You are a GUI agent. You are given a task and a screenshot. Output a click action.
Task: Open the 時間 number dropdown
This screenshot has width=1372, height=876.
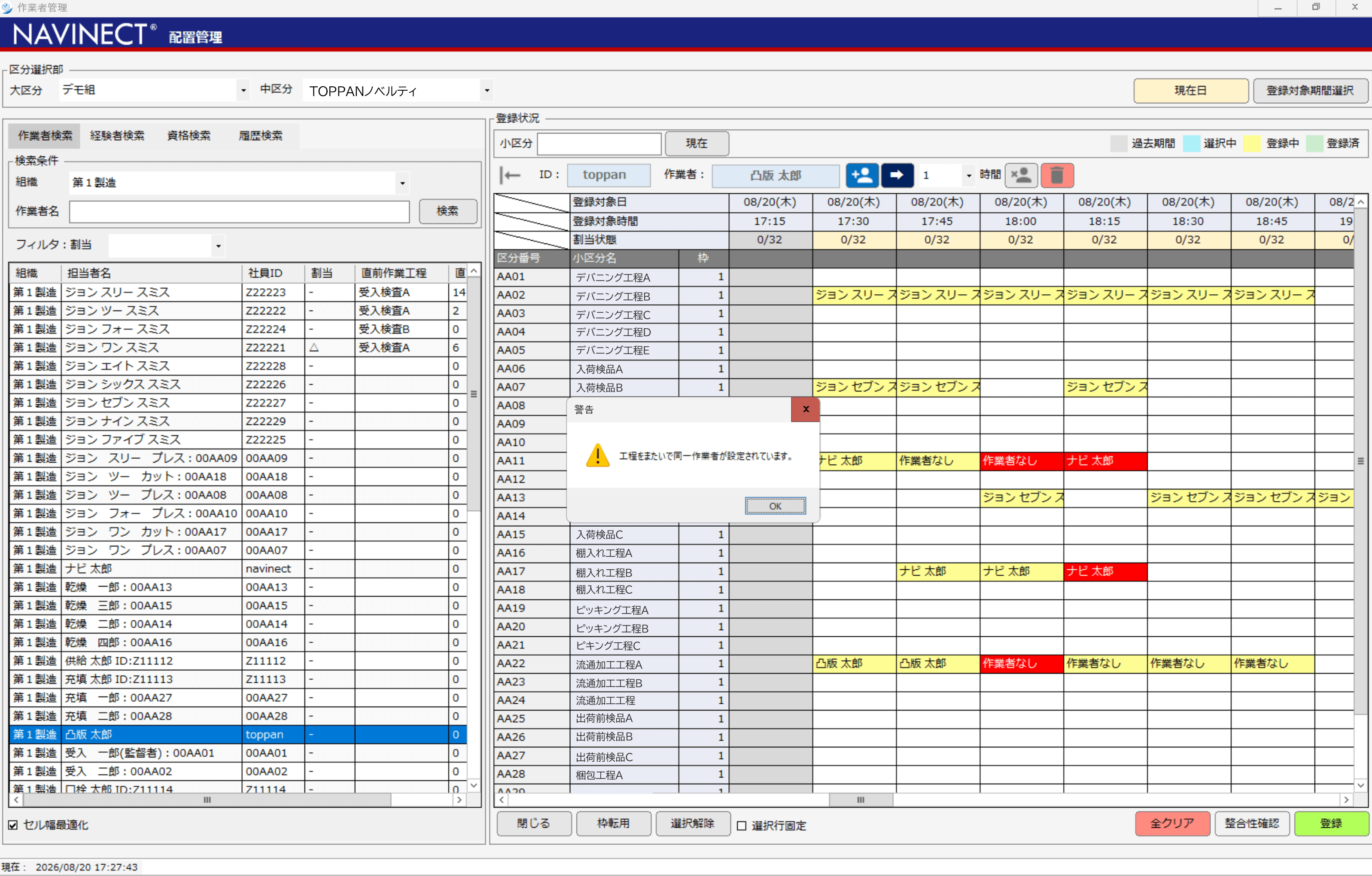pyautogui.click(x=969, y=176)
